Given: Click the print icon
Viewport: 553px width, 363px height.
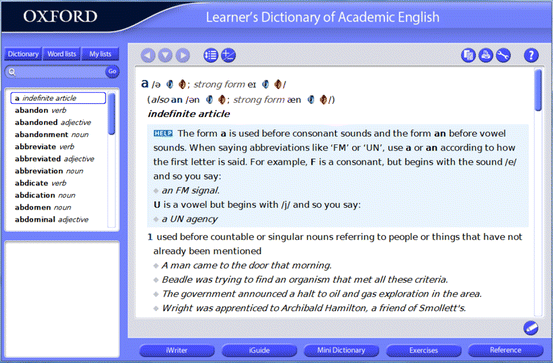Looking at the screenshot, I should [x=486, y=55].
